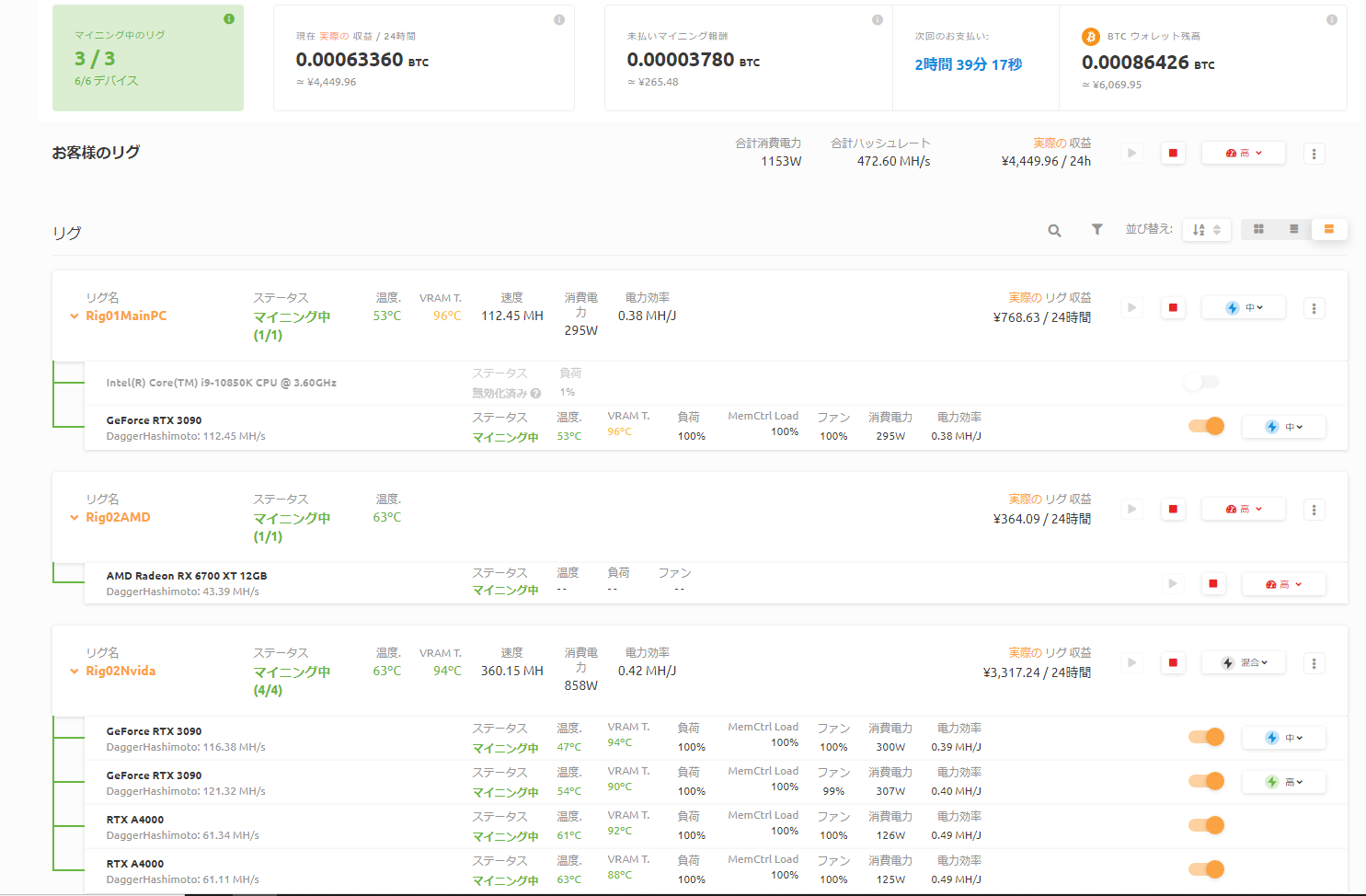This screenshot has width=1366, height=896.
Task: Open three-dot menu for Rig02Nvida
Action: (1314, 663)
